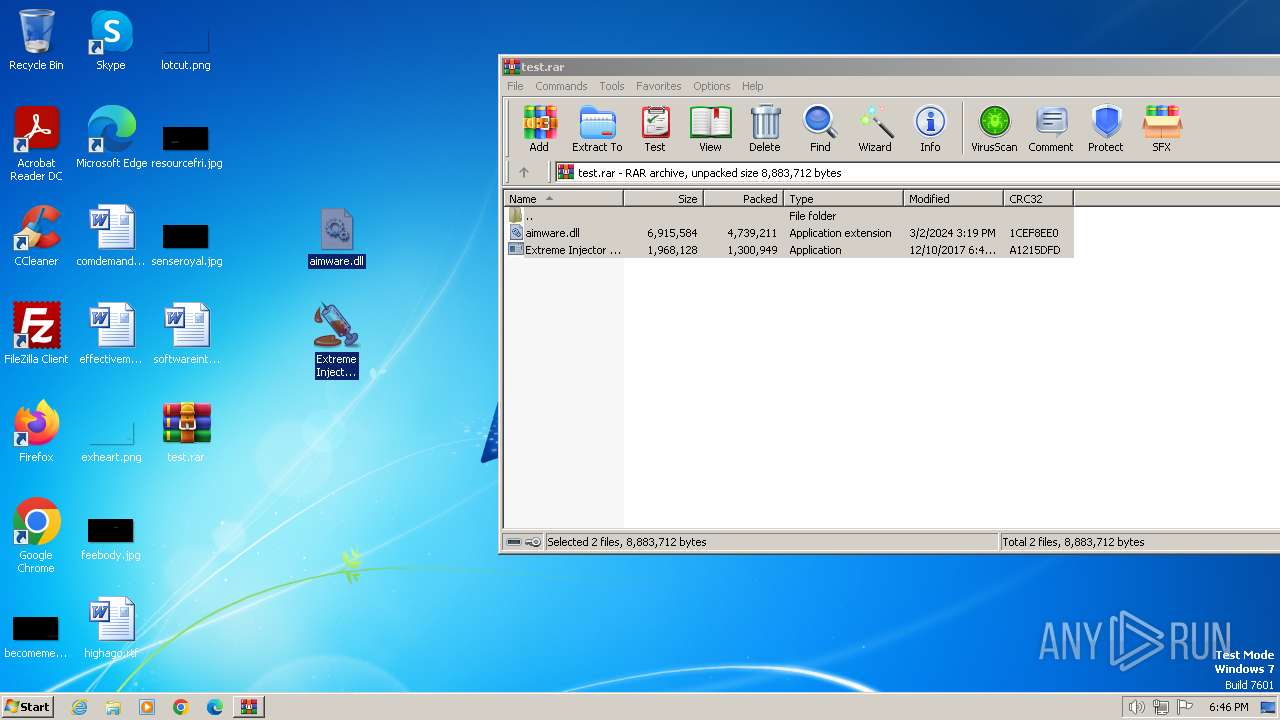The height and width of the screenshot is (720, 1280).
Task: Open the Comment tool
Action: pos(1051,129)
